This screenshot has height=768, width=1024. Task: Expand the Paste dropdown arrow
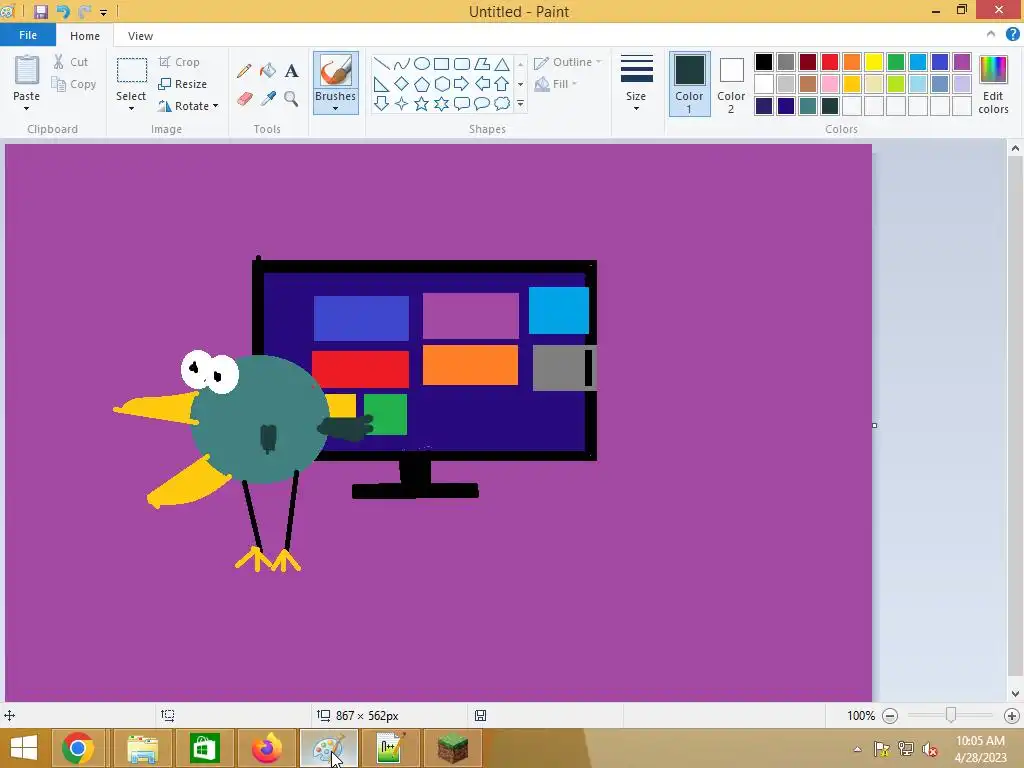27,108
